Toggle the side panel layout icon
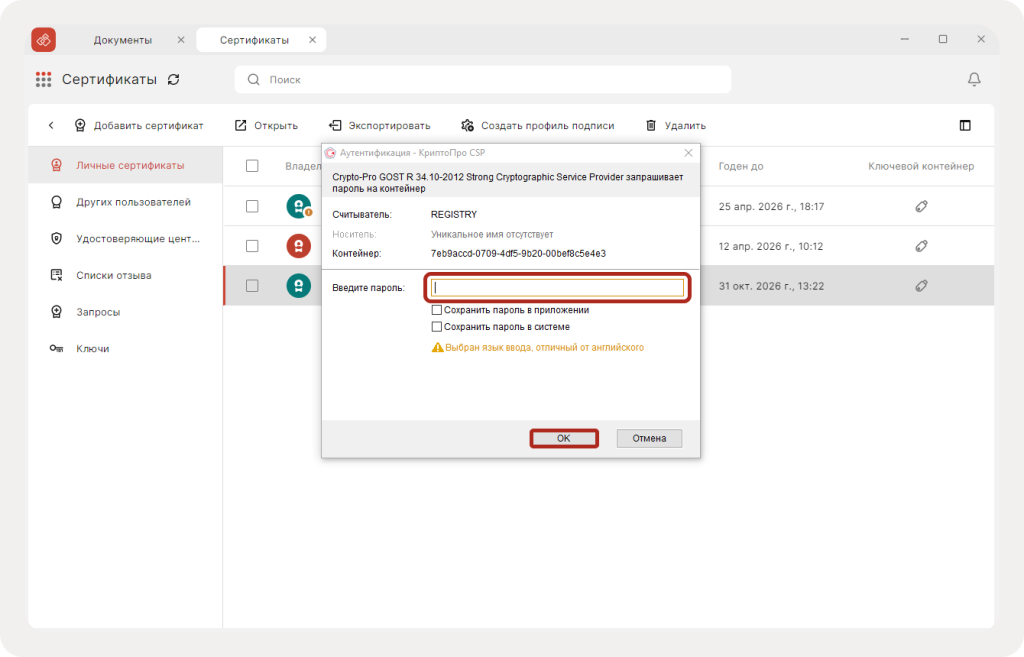The width and height of the screenshot is (1024, 657). 965,125
